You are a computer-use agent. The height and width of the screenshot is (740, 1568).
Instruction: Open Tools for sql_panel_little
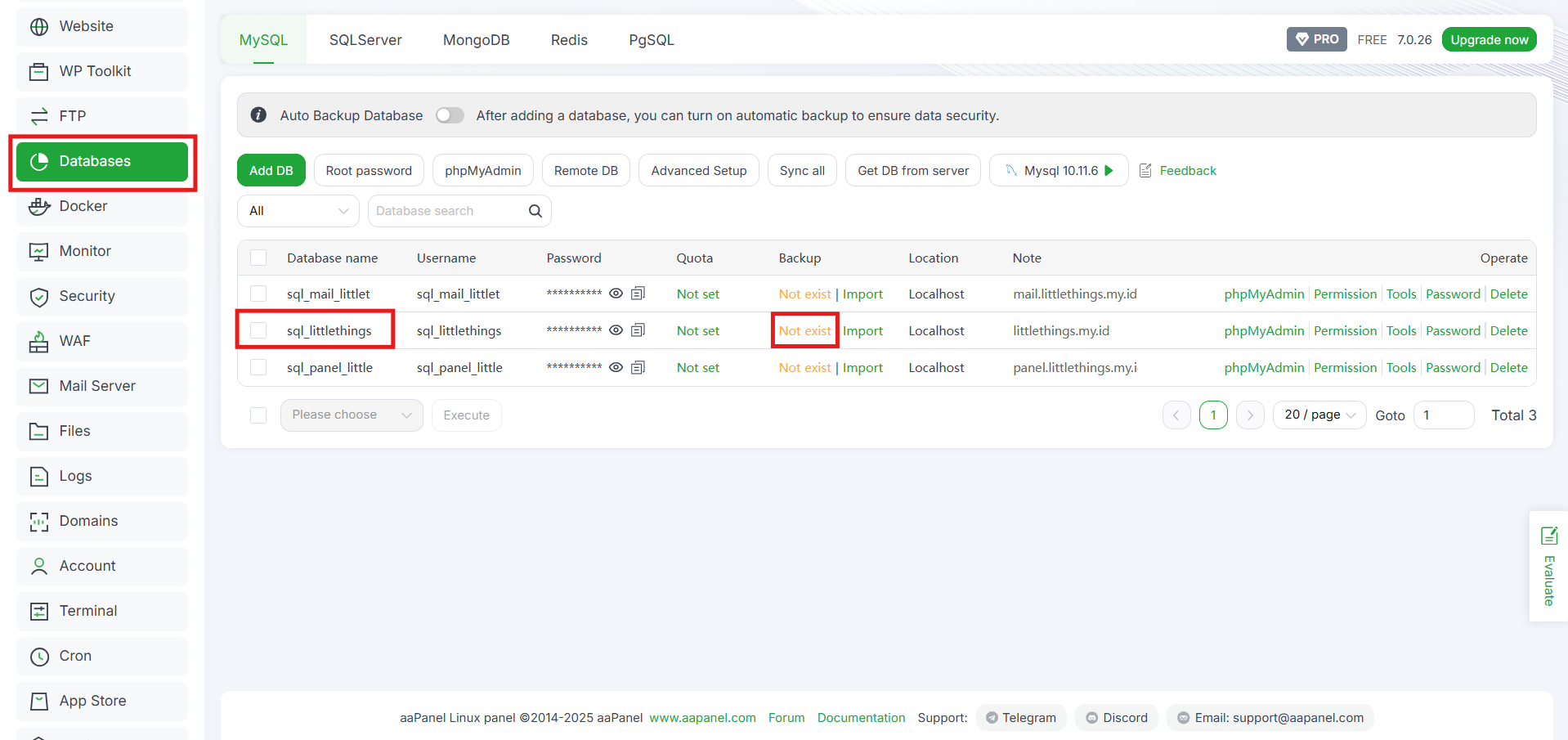(1401, 367)
